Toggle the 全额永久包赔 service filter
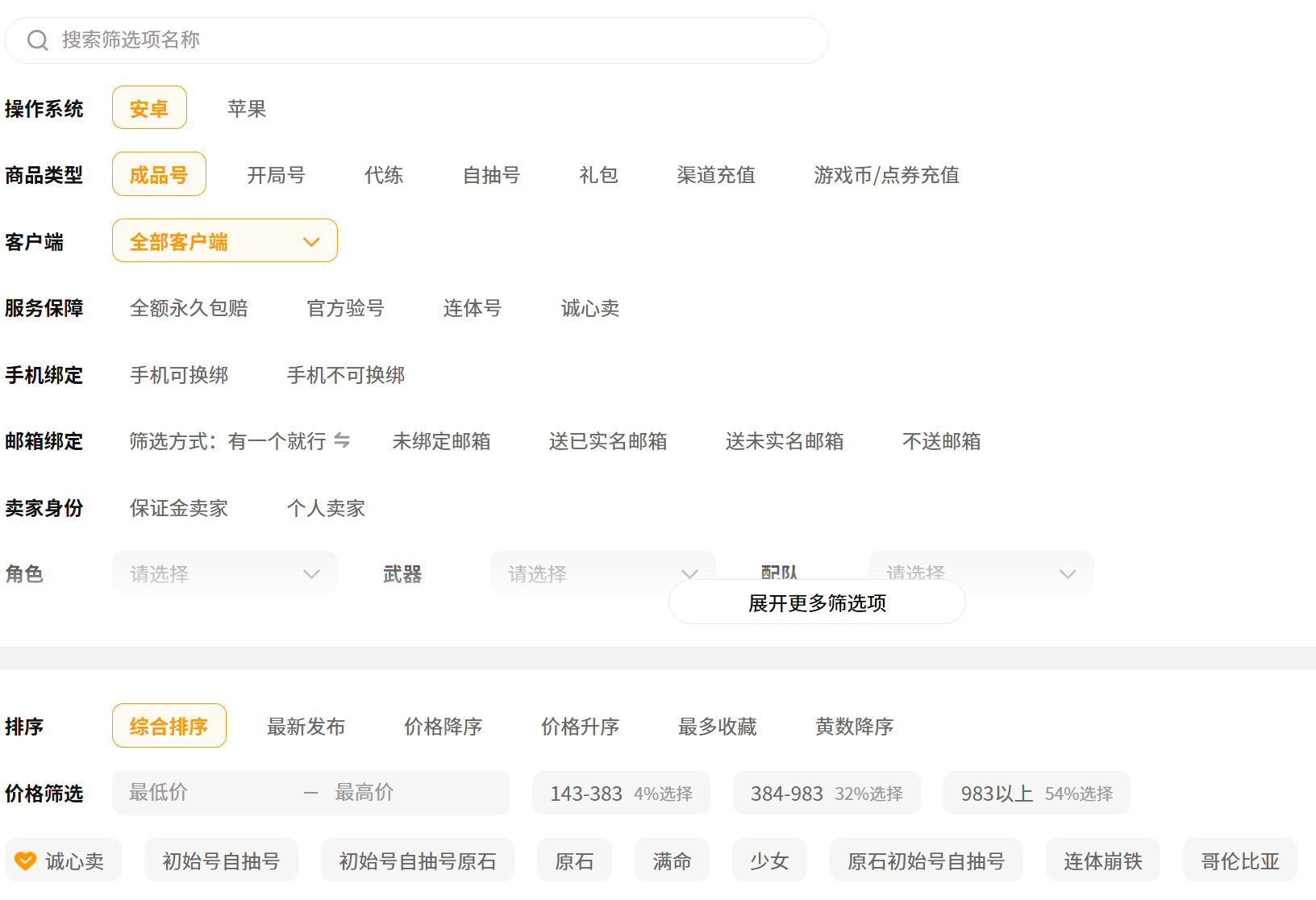This screenshot has width=1316, height=900. pyautogui.click(x=189, y=308)
